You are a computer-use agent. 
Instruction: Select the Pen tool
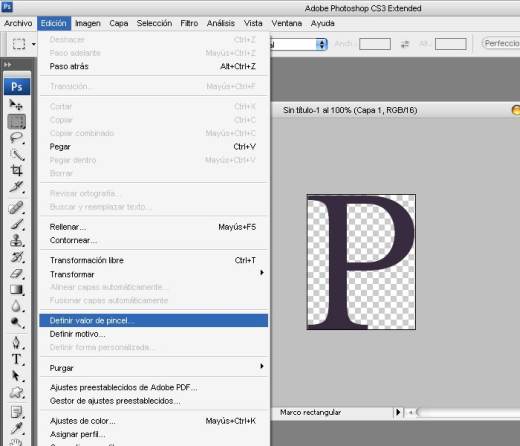pos(17,343)
